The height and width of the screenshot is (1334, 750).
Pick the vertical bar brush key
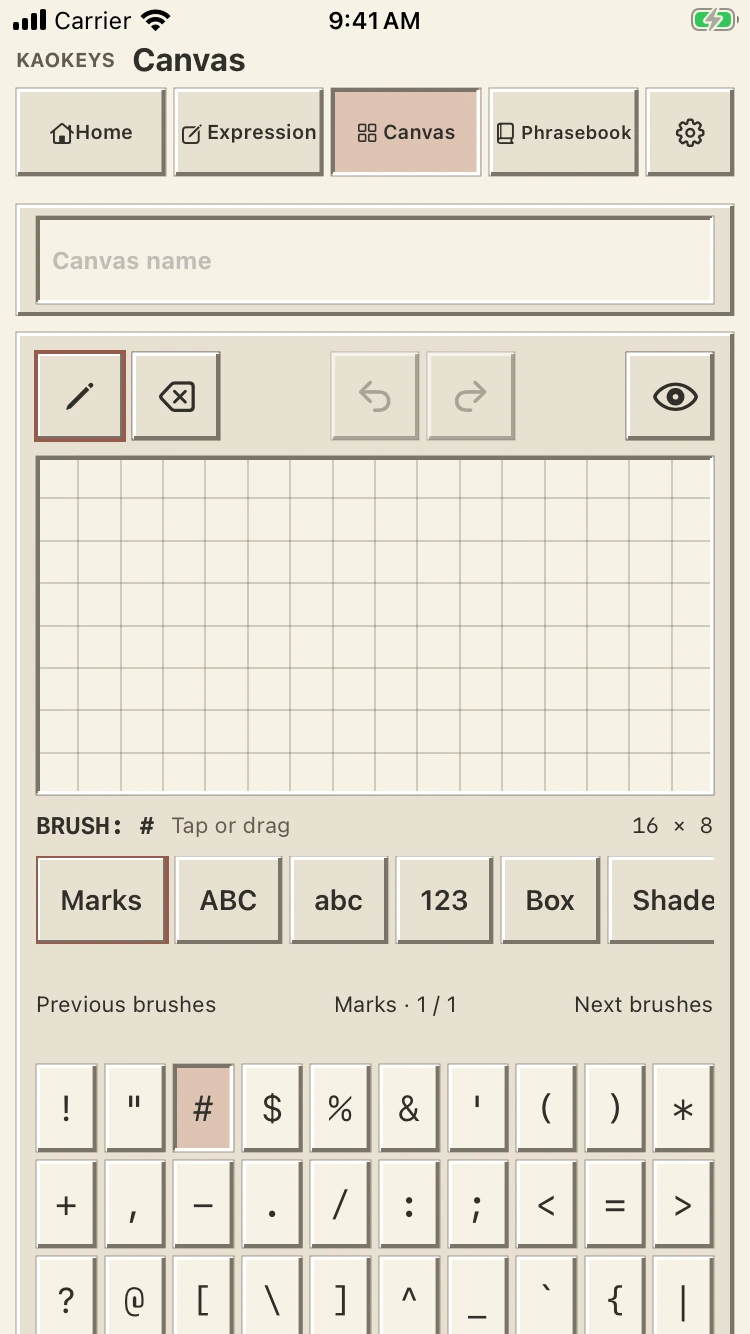tap(683, 1296)
